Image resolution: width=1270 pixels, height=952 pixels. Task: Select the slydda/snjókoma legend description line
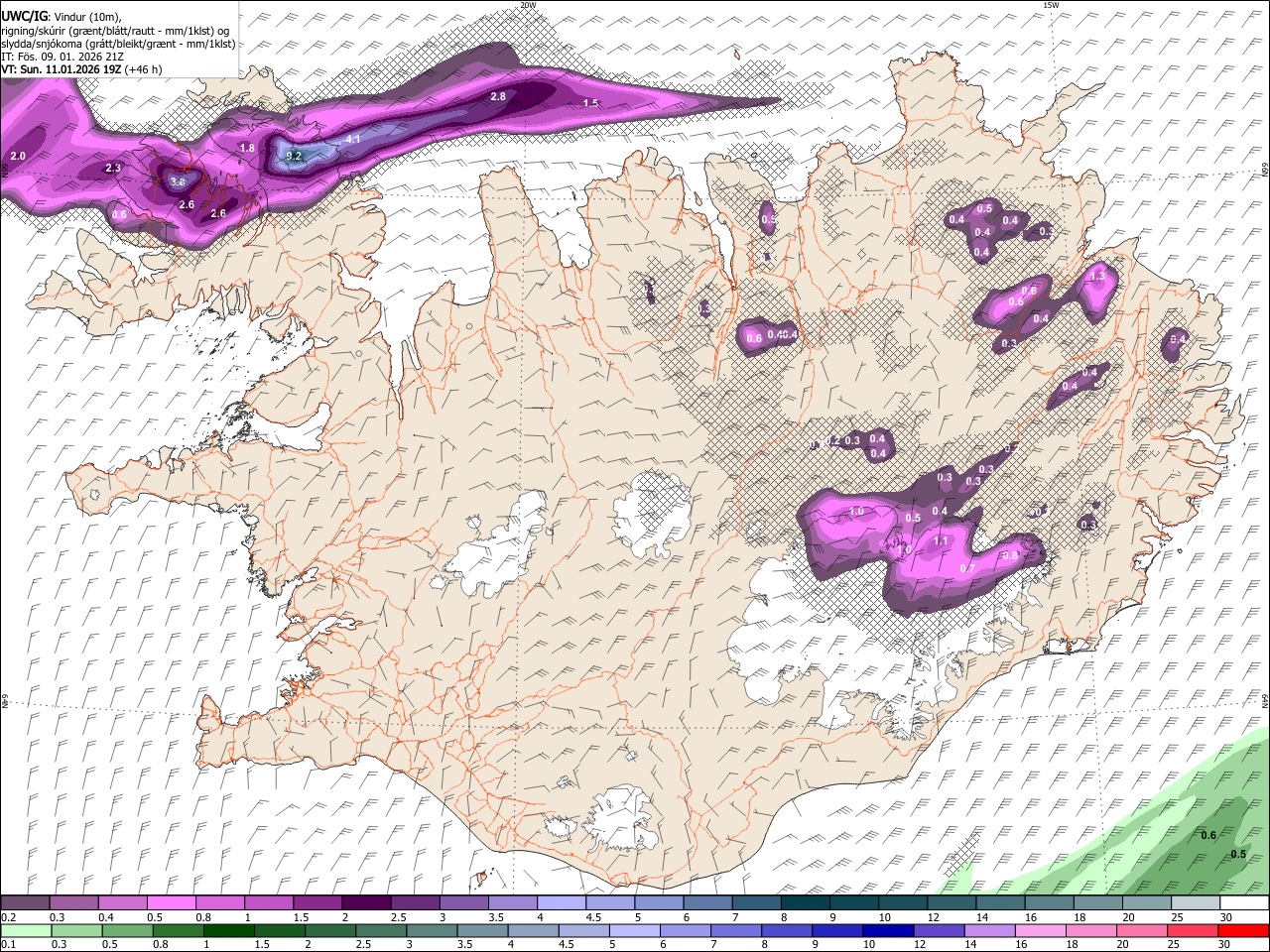click(x=118, y=44)
